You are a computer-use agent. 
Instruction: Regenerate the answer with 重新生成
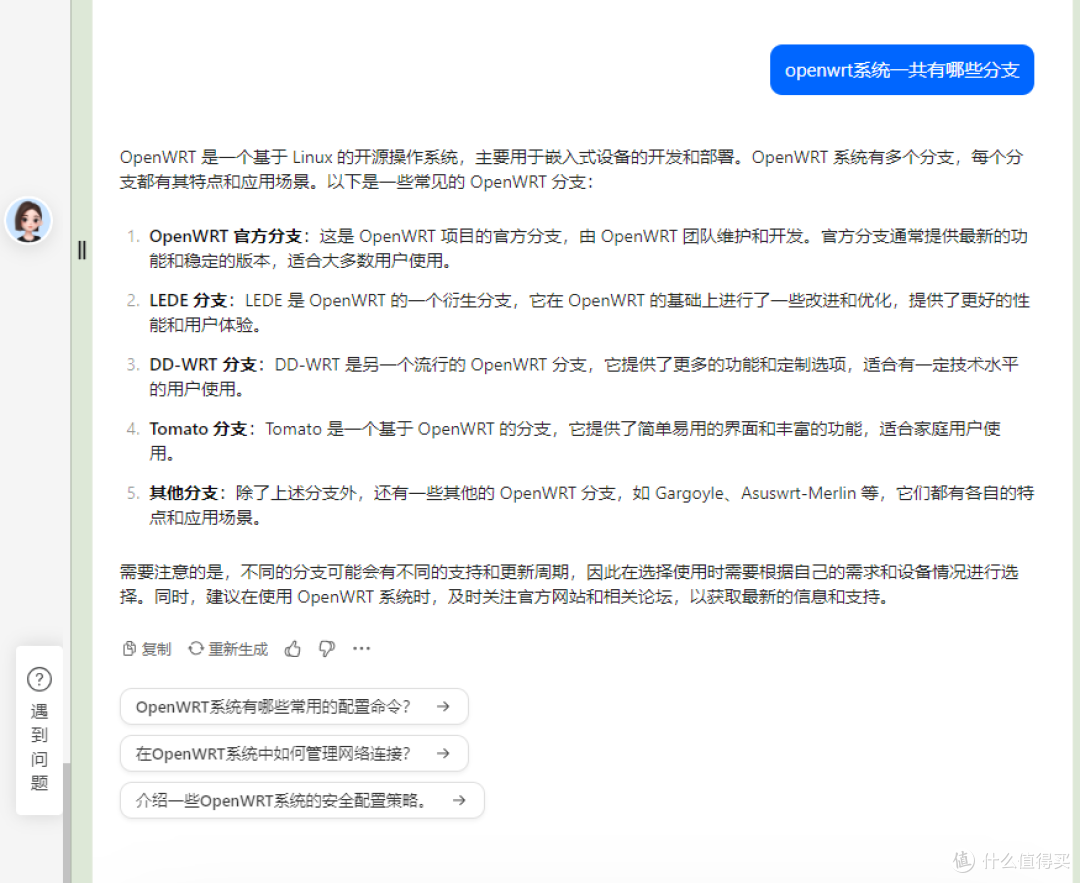pos(228,649)
